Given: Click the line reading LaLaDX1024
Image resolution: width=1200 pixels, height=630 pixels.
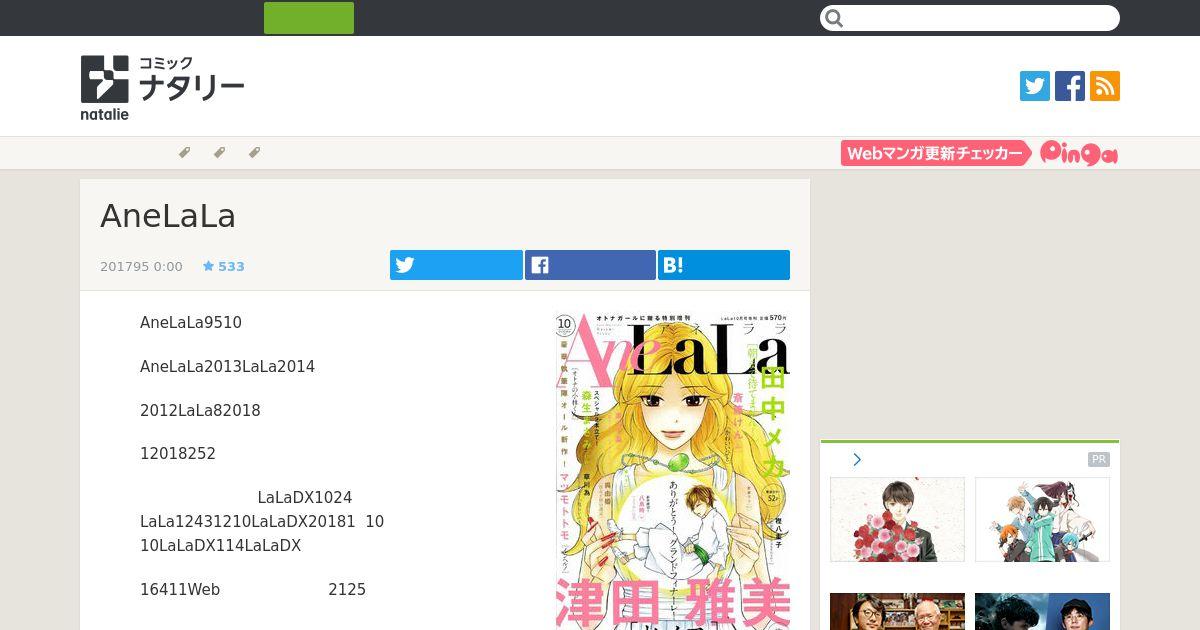Looking at the screenshot, I should click(305, 498).
